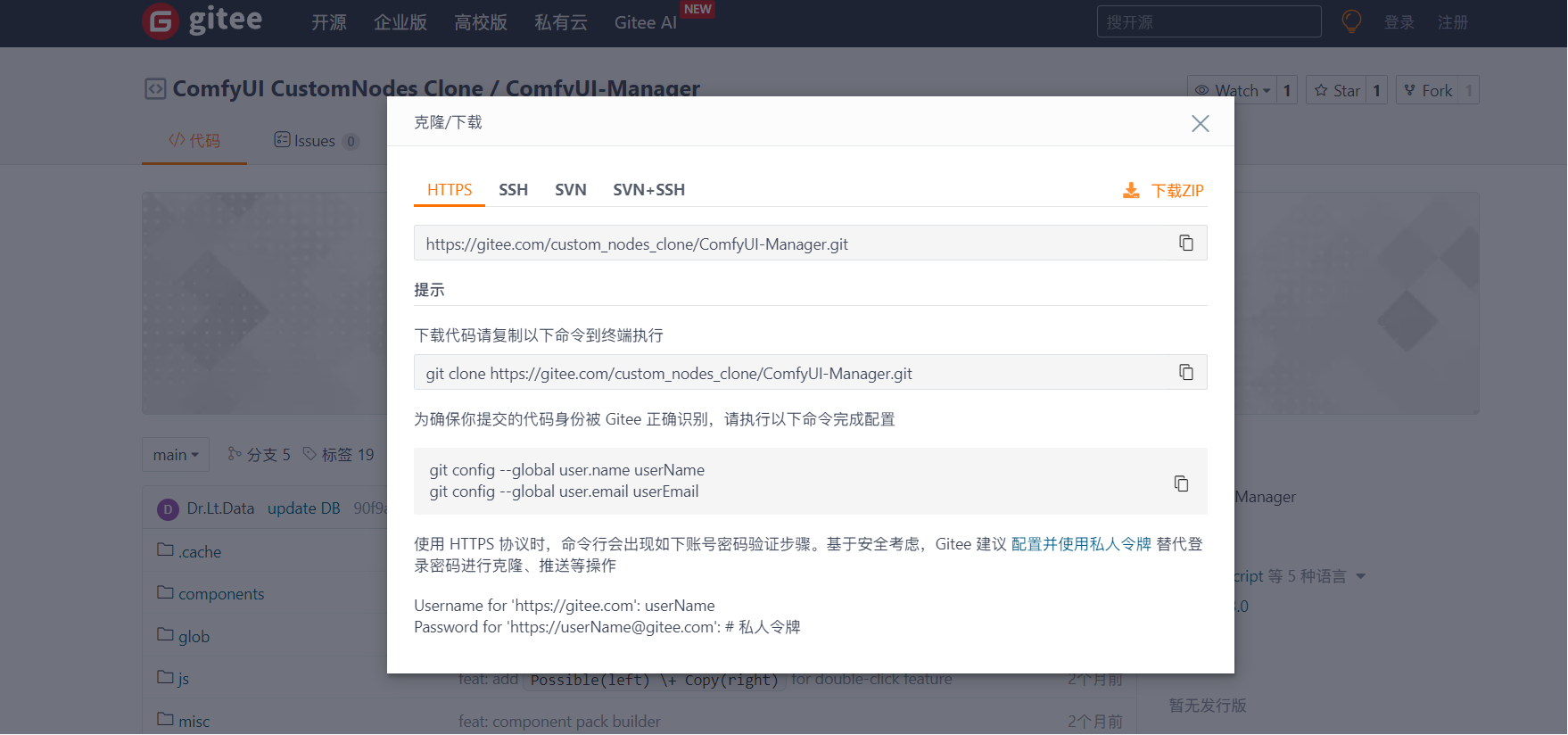The image size is (1568, 735).
Task: Click Dr.Lt.Data avatar icon
Action: pos(168,508)
